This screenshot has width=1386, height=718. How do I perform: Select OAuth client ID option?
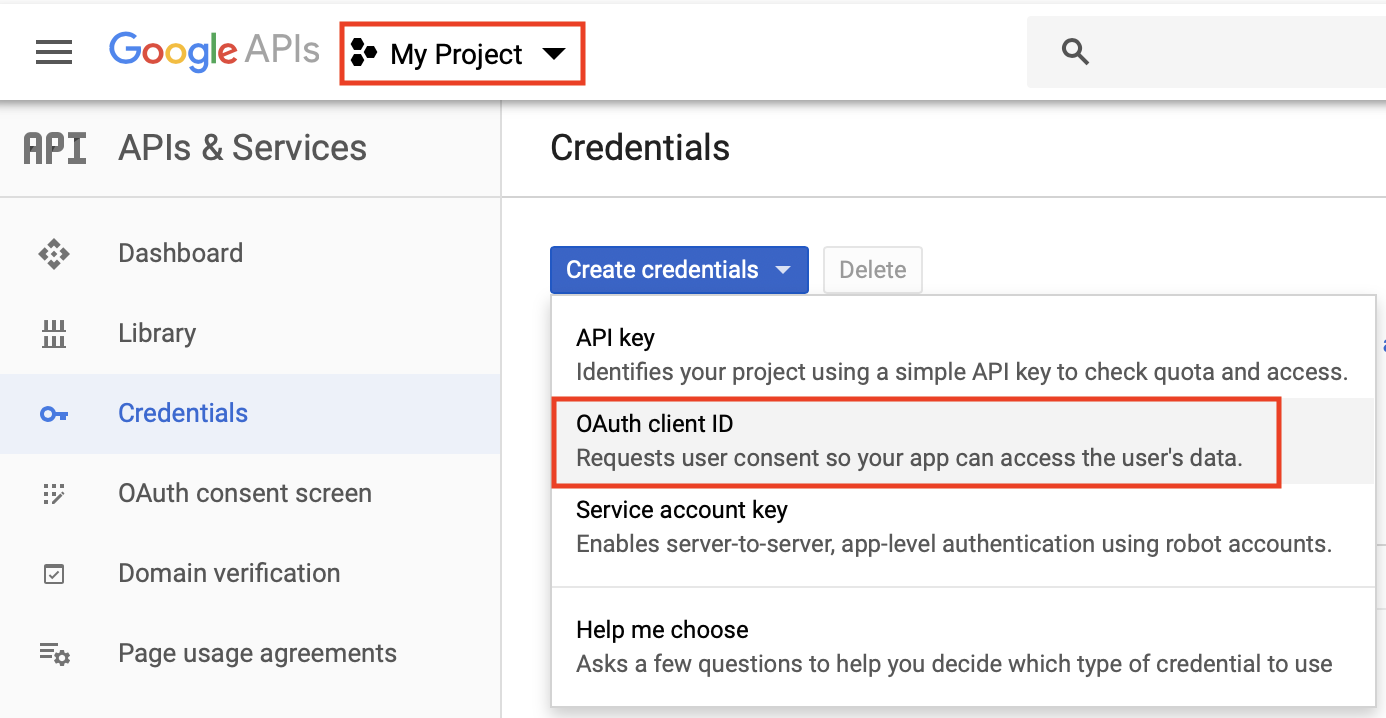tap(963, 442)
